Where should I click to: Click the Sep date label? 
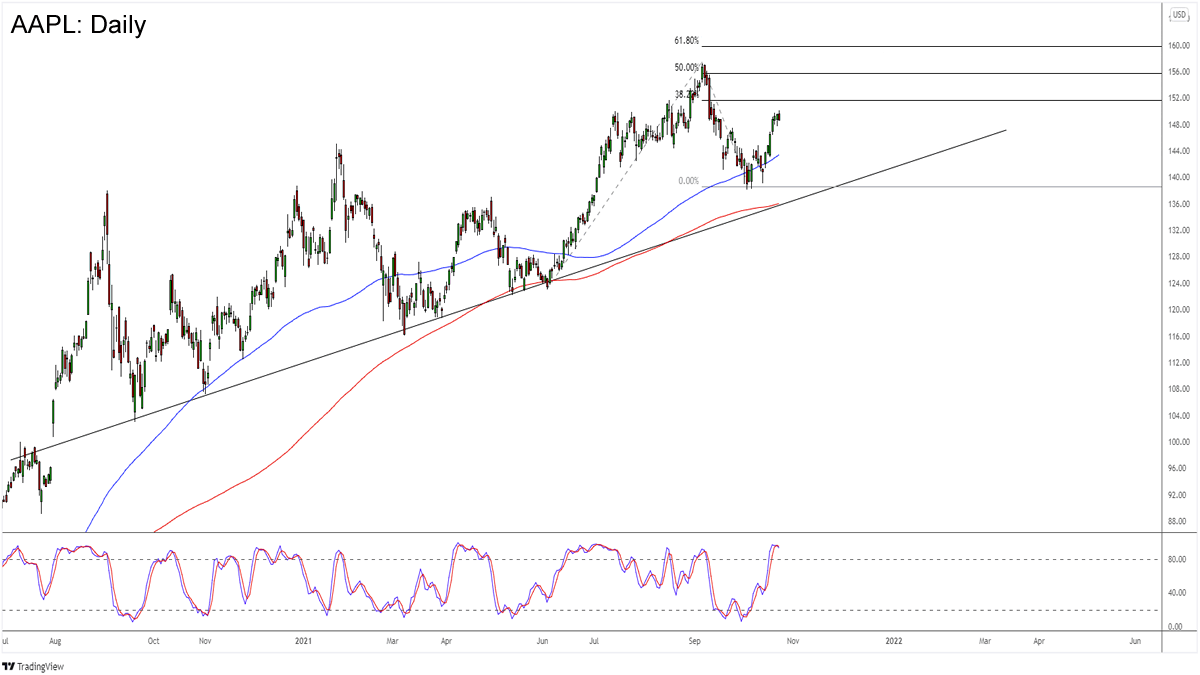(695, 640)
